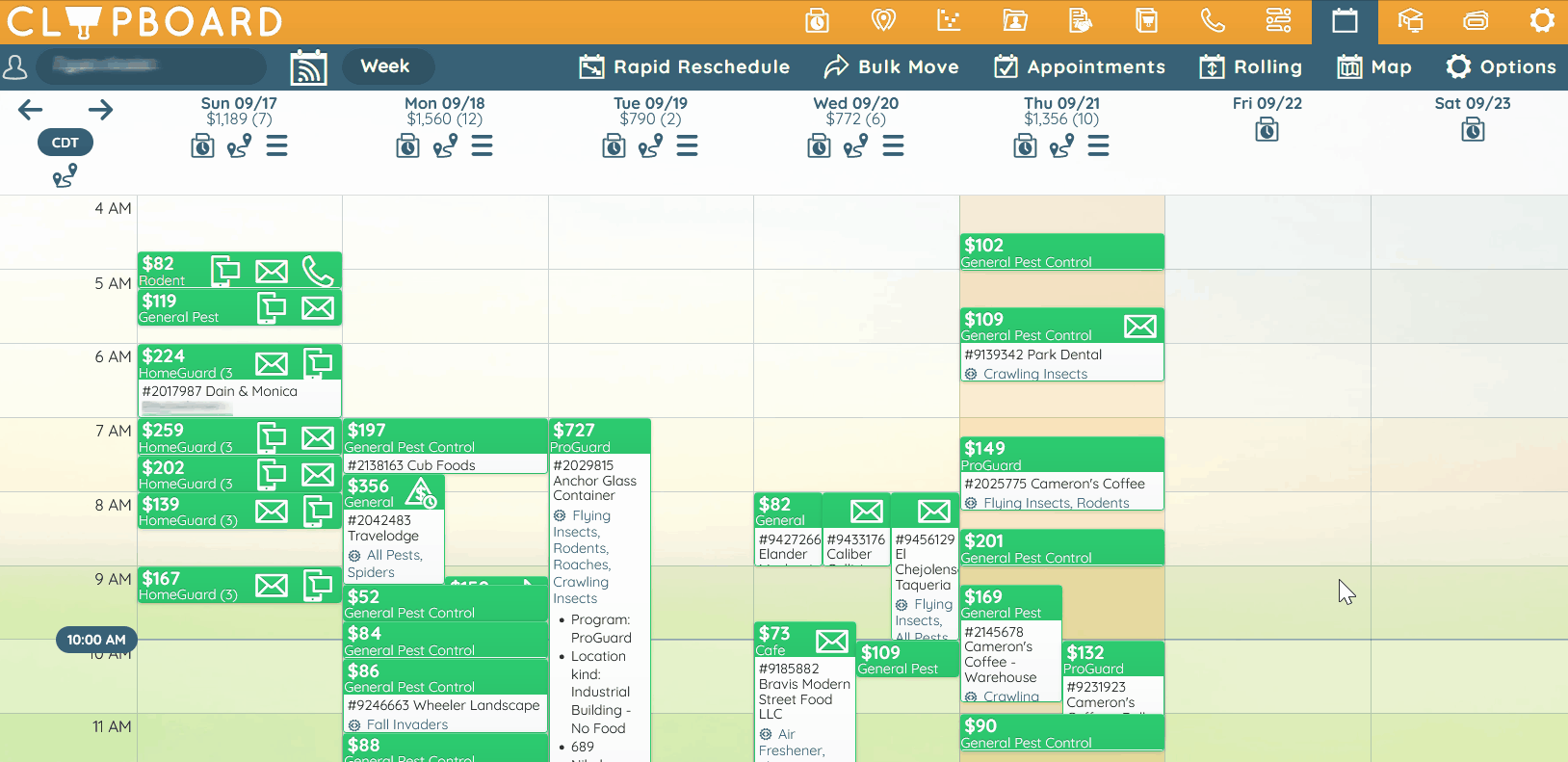Click the envelope icon on the $82 Rodent appointment
Image resolution: width=1568 pixels, height=762 pixels.
coord(272,272)
